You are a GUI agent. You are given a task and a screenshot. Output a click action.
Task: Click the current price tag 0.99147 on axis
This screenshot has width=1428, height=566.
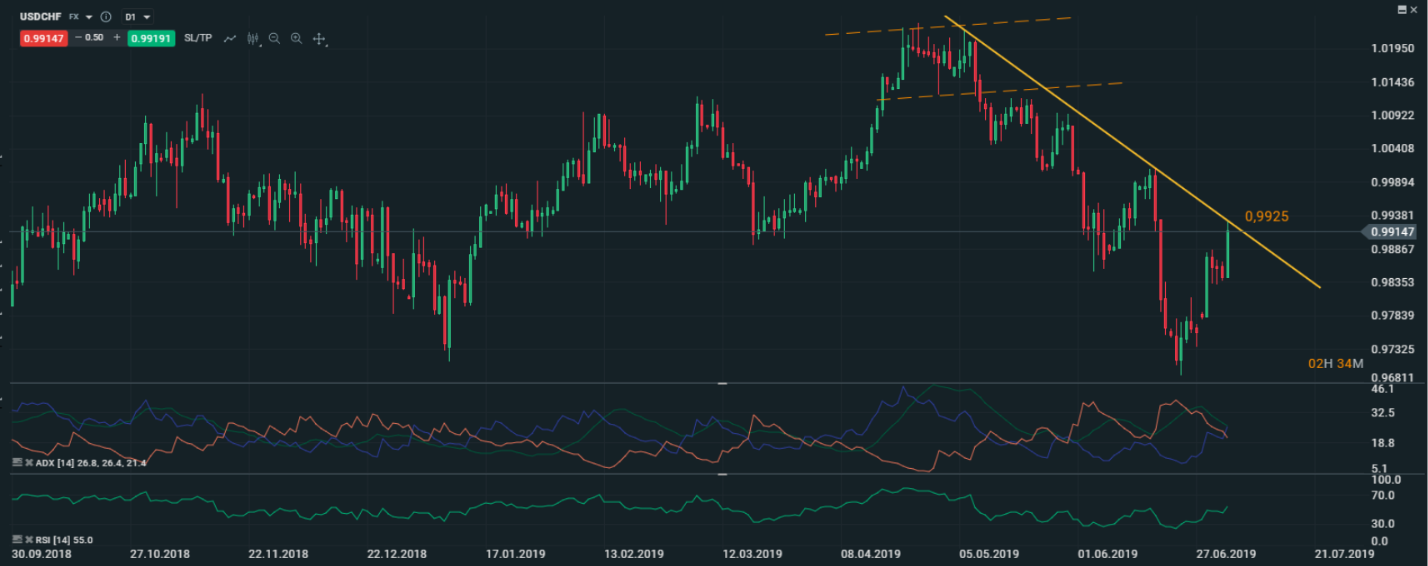tap(1392, 232)
